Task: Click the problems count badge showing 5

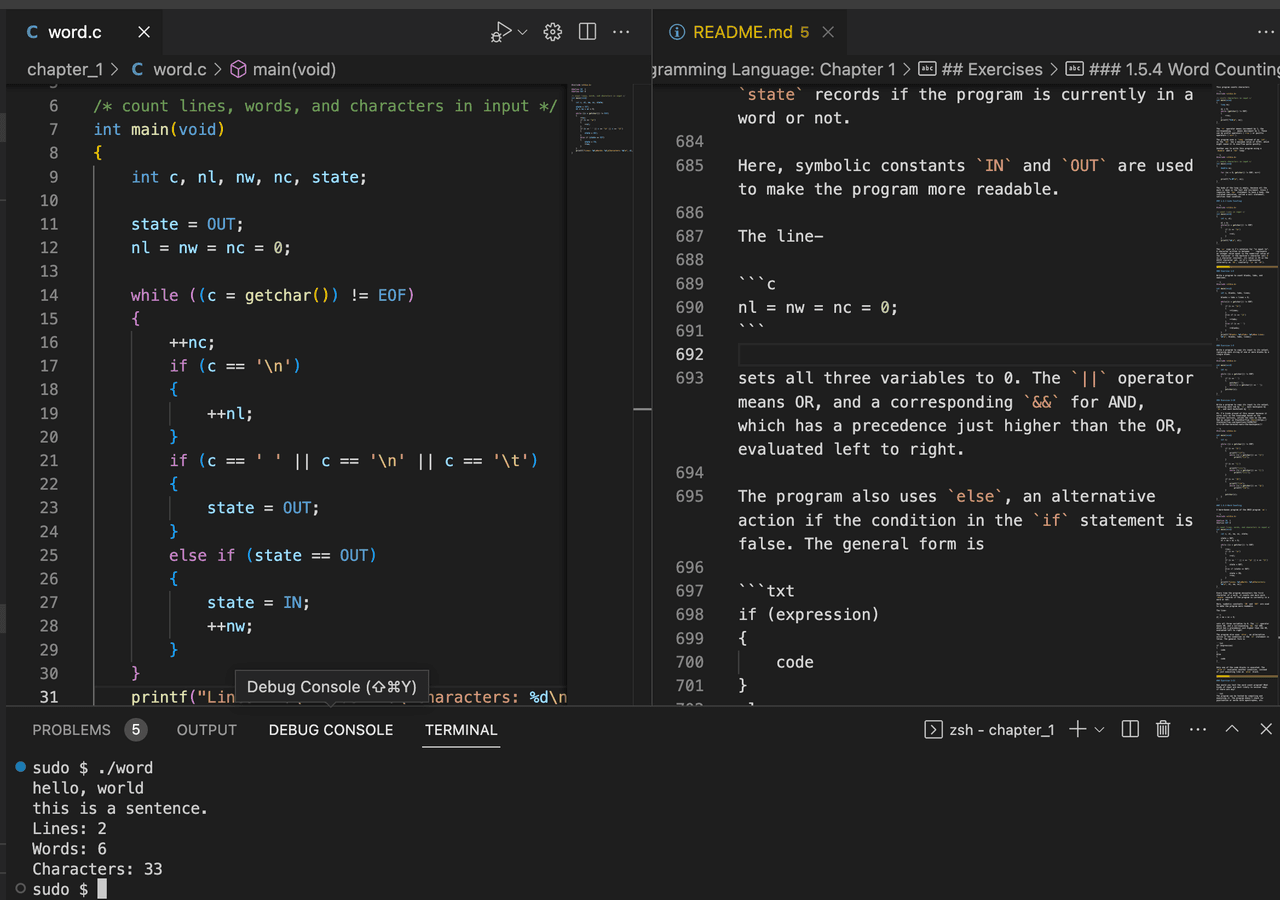Action: click(x=136, y=730)
